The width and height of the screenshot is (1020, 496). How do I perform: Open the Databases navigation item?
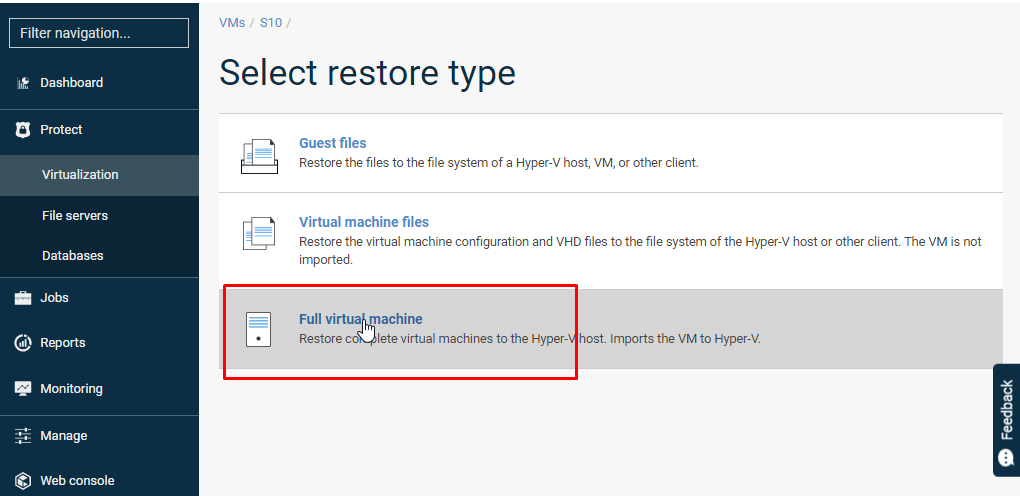(73, 256)
